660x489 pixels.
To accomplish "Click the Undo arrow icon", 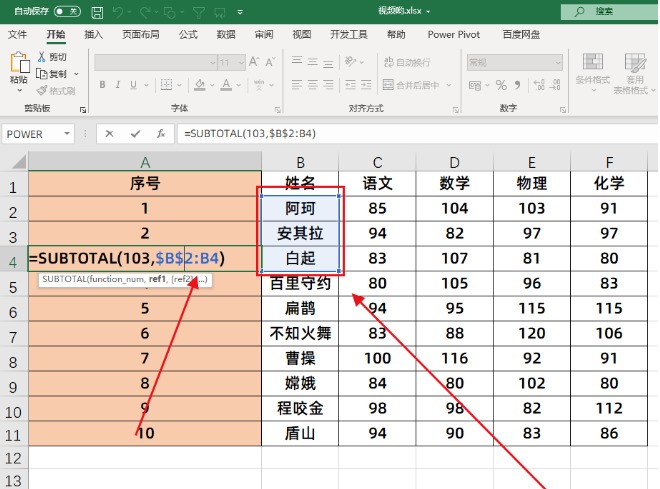I will click(117, 12).
